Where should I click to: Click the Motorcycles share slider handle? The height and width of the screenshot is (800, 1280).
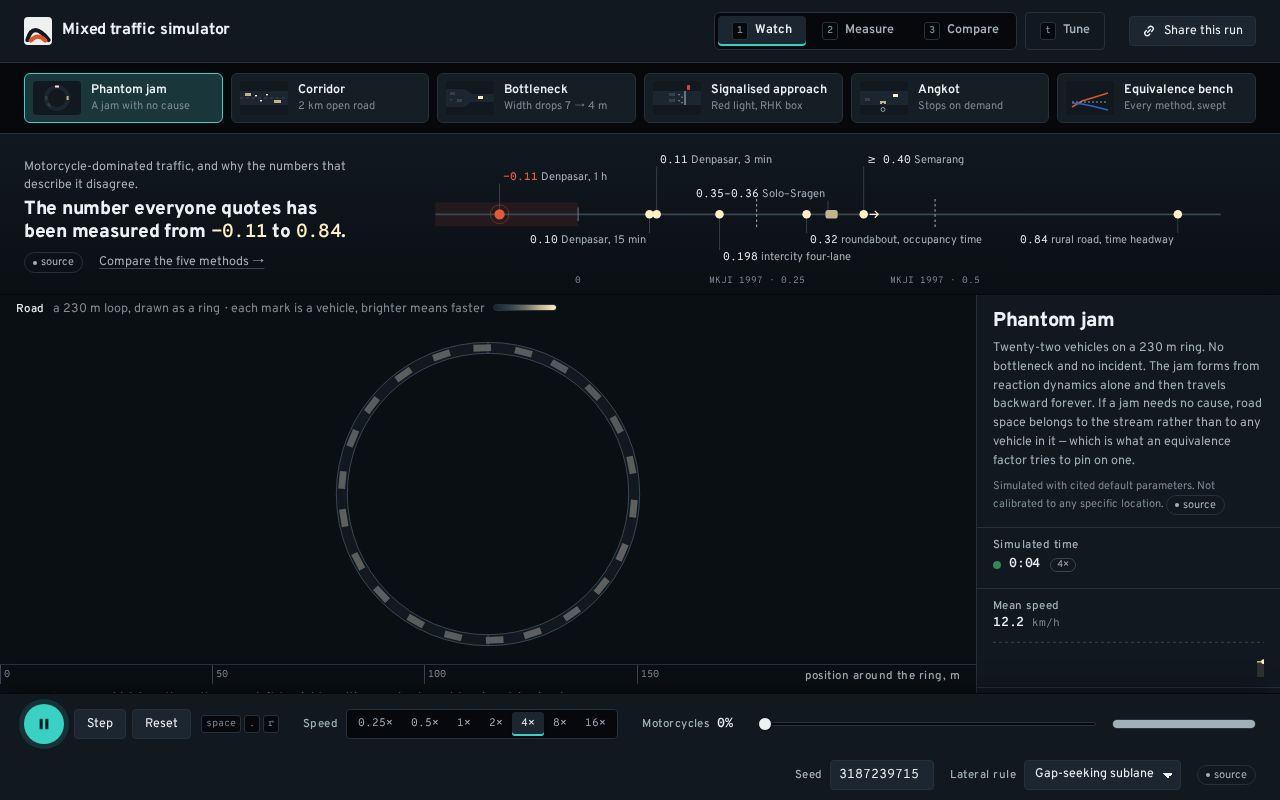765,724
